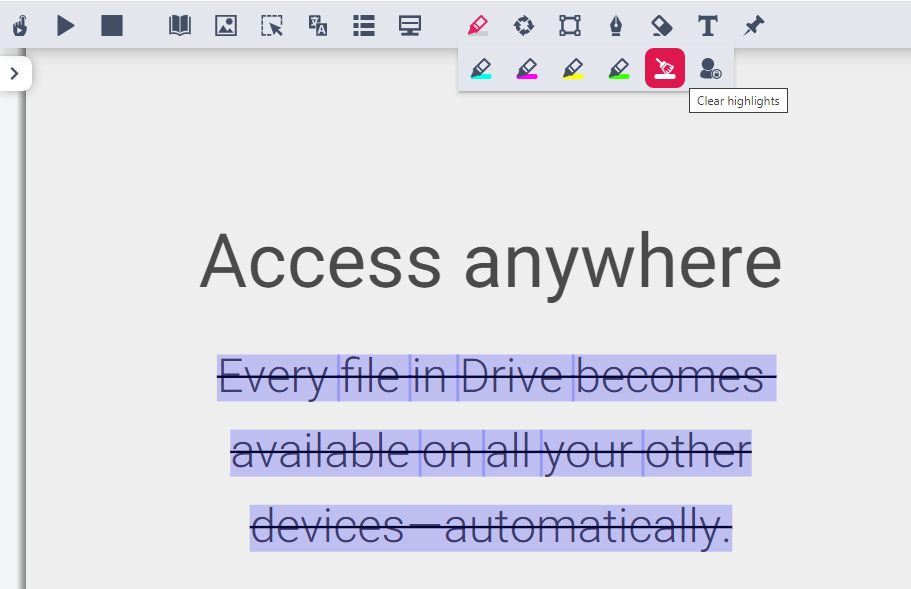Click the circular collect highlights icon

(523, 26)
